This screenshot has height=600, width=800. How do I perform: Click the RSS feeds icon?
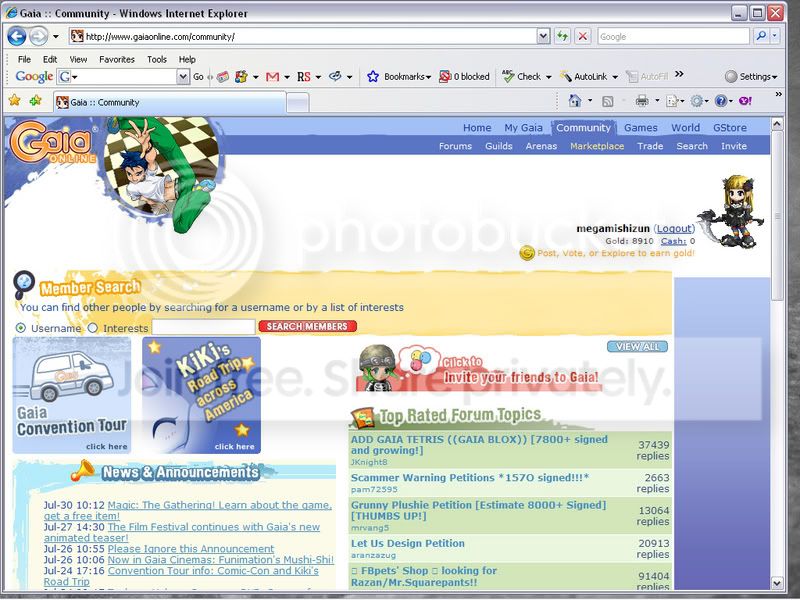coord(608,102)
